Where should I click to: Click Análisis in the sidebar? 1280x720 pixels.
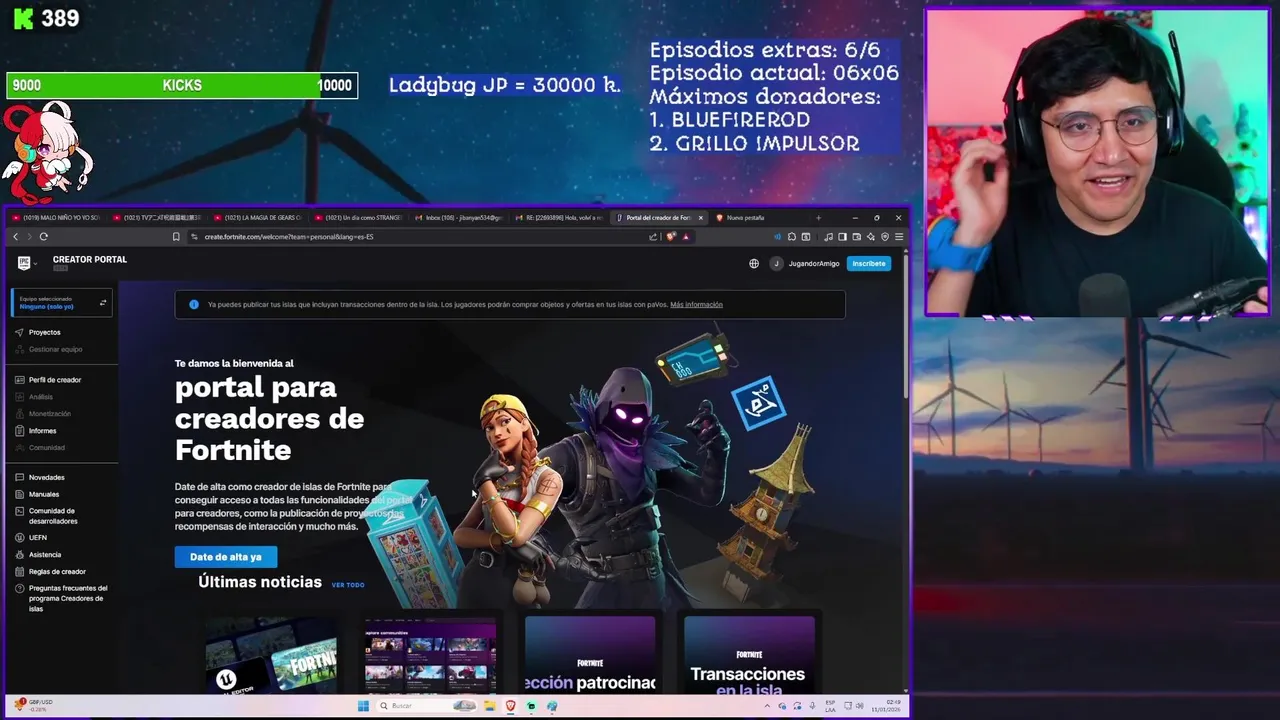click(x=41, y=397)
